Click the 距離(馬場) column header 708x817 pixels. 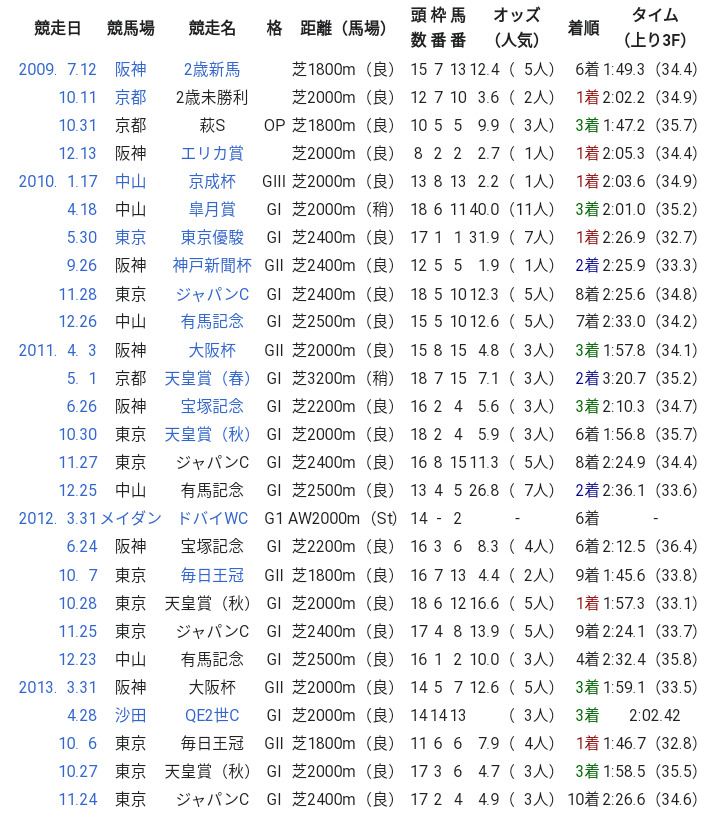[x=344, y=28]
